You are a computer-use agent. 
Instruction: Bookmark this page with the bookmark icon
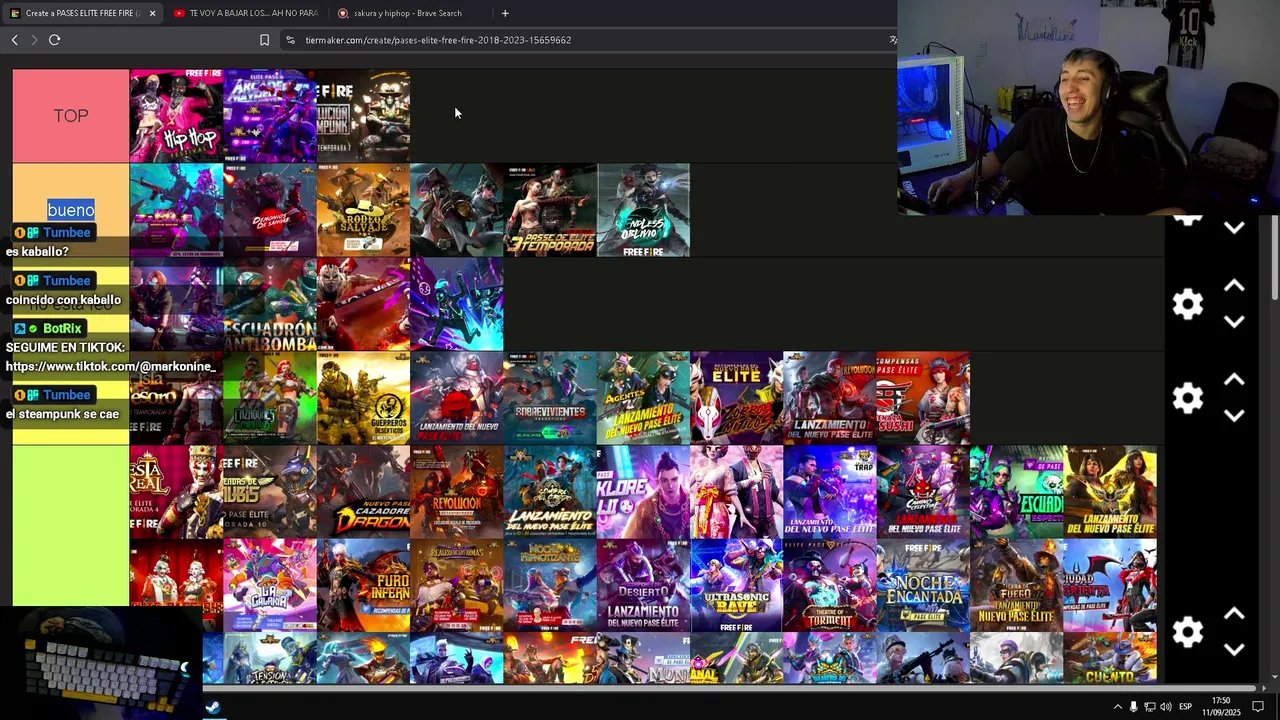[x=264, y=40]
